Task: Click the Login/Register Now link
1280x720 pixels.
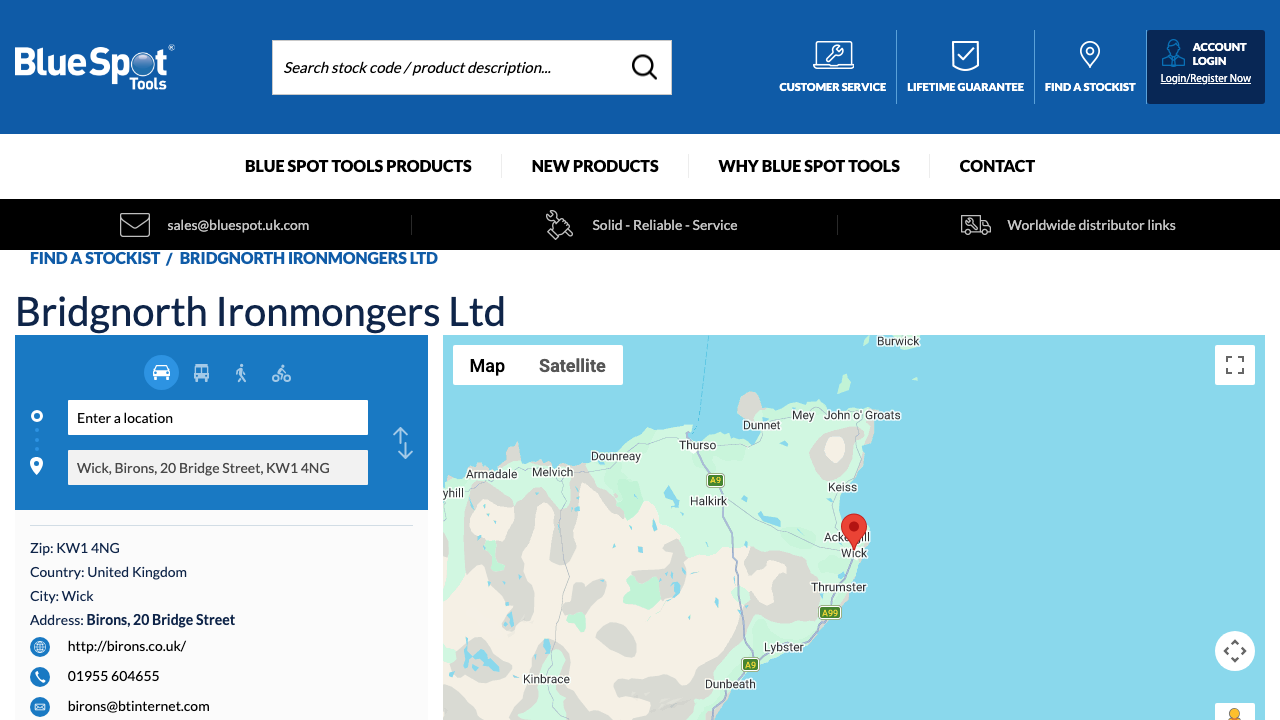Action: pos(1205,77)
